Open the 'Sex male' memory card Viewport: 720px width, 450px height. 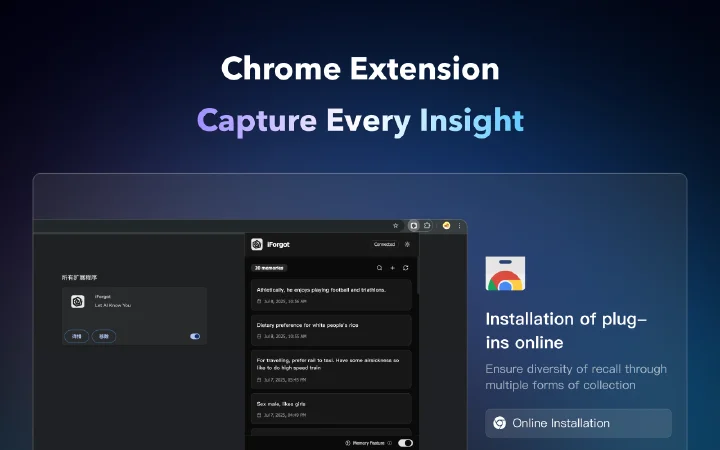331,409
